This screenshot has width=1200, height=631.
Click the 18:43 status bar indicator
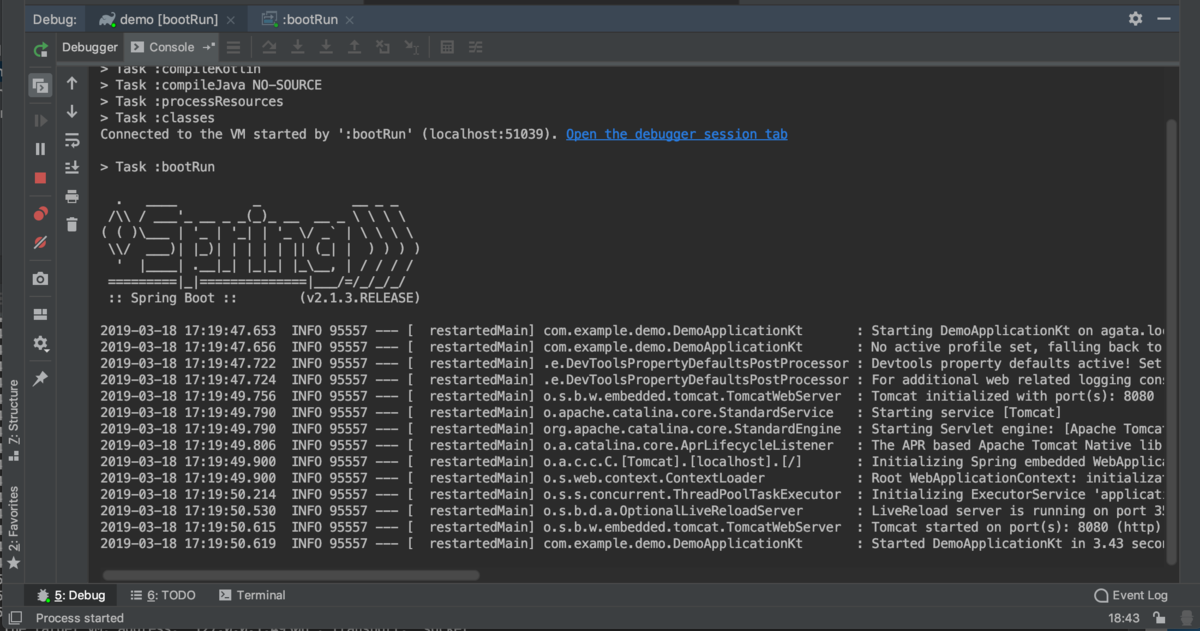coord(1124,619)
